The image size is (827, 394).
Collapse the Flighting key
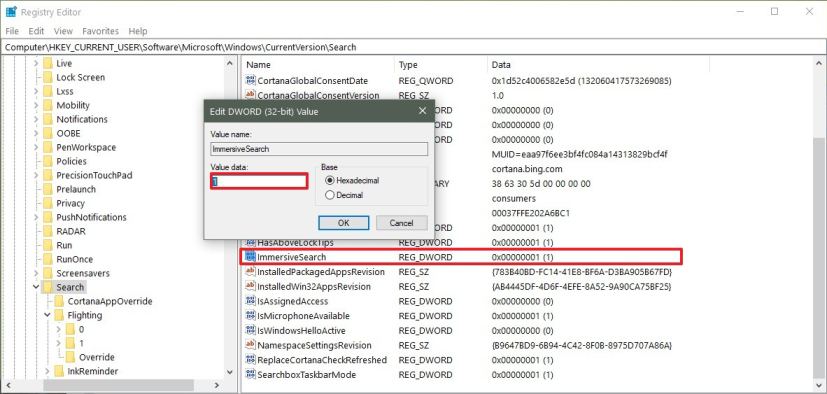pos(47,315)
